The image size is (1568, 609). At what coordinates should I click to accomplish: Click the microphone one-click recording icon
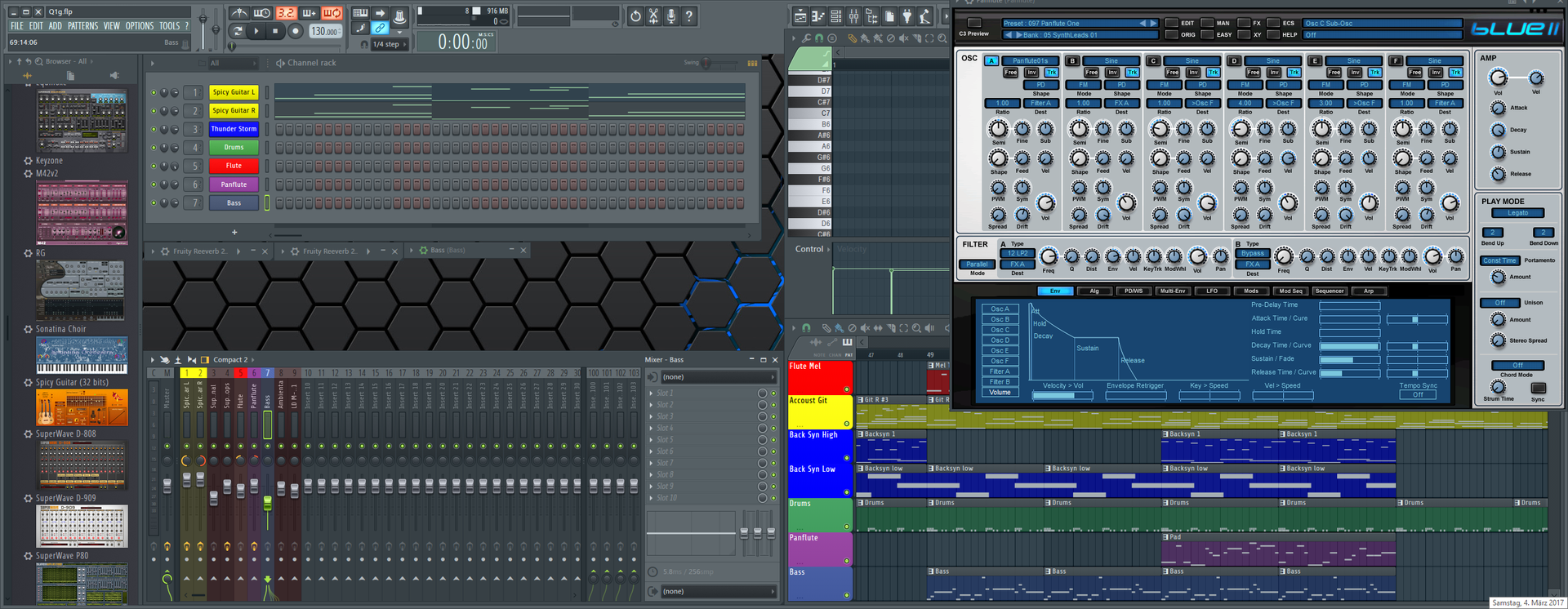[671, 16]
